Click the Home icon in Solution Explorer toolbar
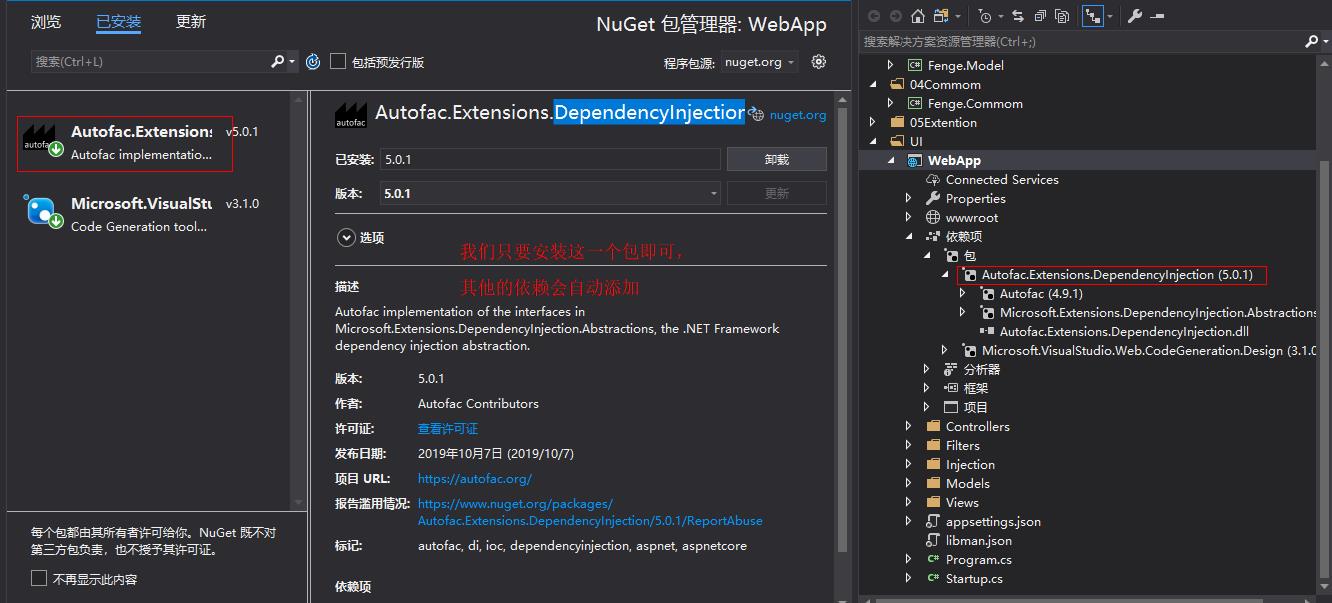Viewport: 1332px width, 603px height. tap(917, 16)
